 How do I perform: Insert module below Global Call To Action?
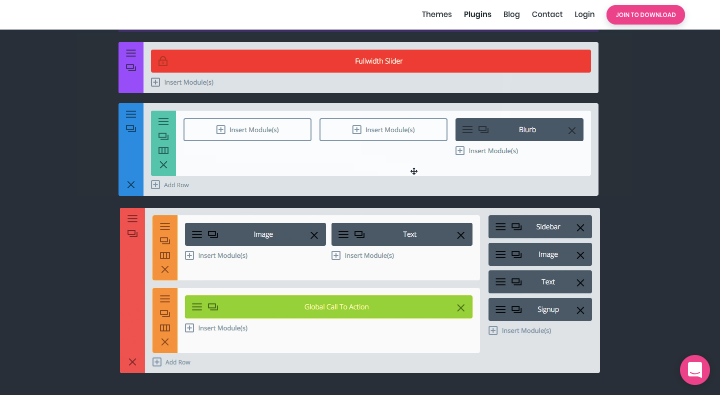[216, 328]
